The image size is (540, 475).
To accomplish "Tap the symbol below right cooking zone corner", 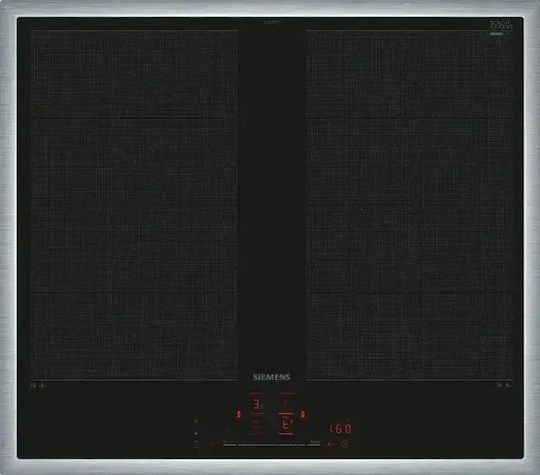I will coord(504,386).
